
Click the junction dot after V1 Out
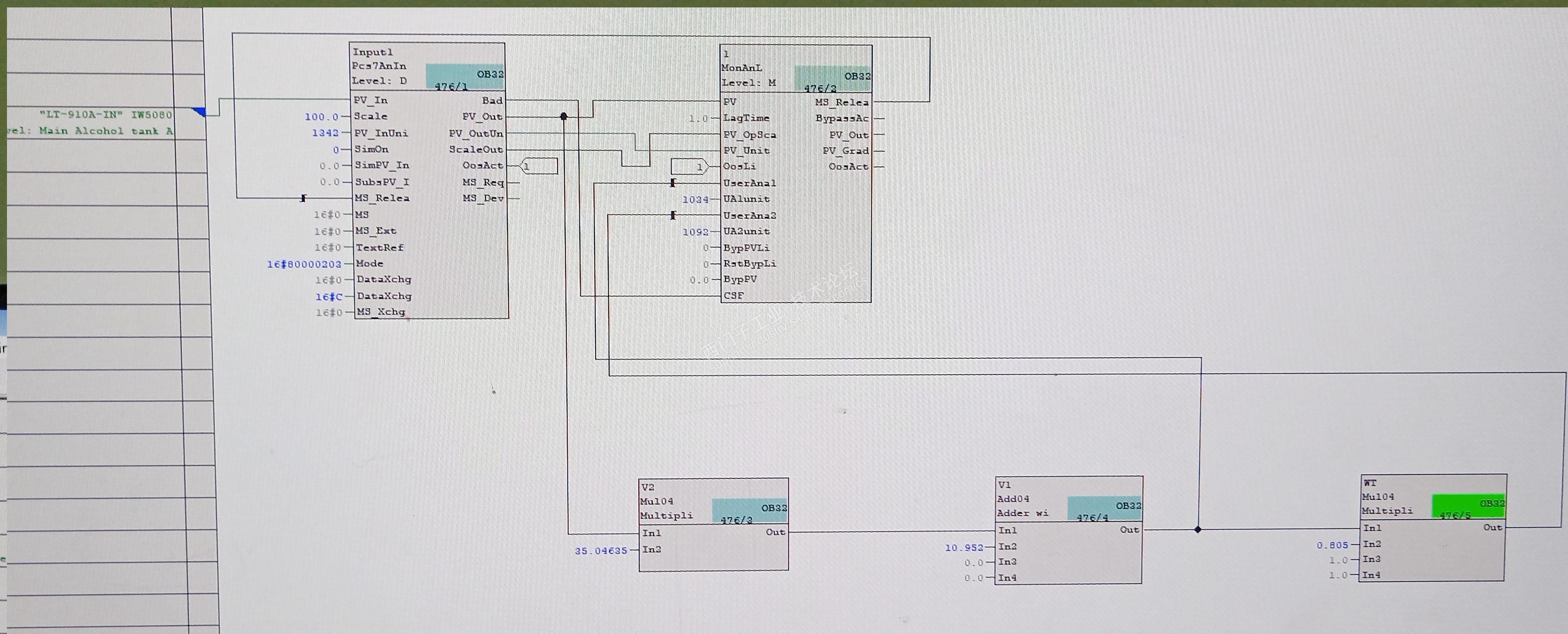point(1198,529)
